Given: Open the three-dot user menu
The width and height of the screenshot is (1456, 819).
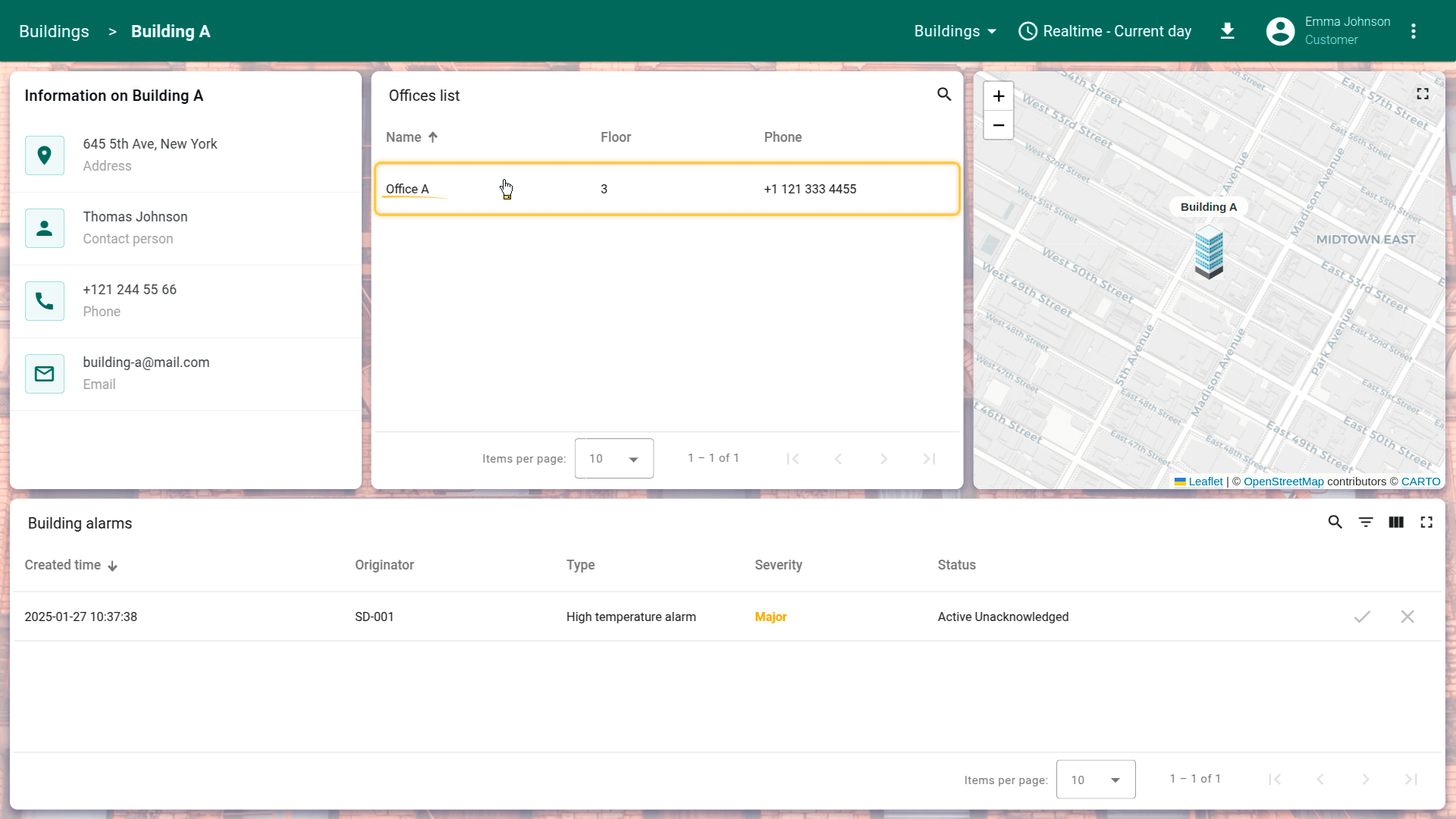Looking at the screenshot, I should [x=1413, y=31].
